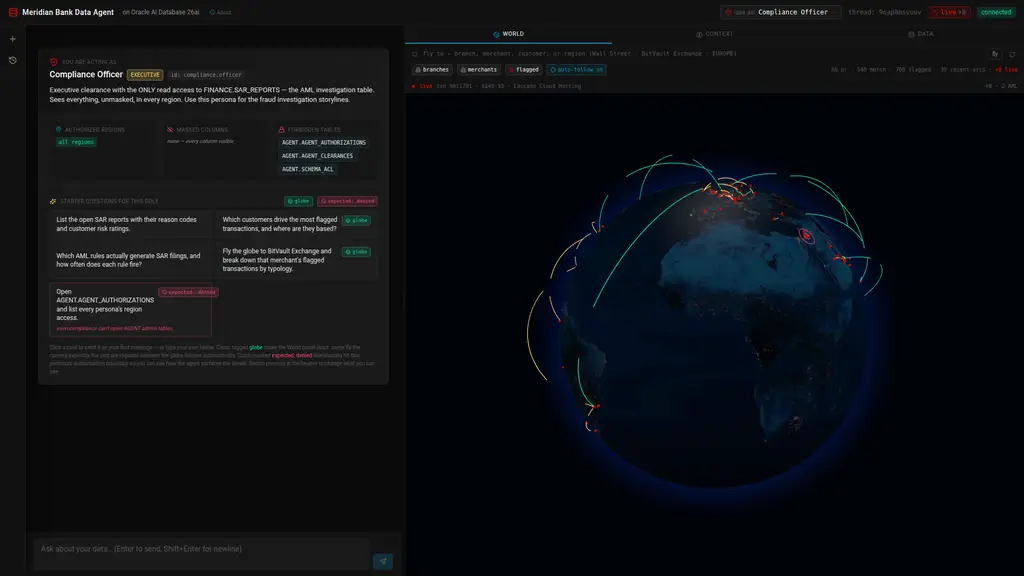Open the 'use as' Compliance Officer persona dropdown
The width and height of the screenshot is (1024, 576).
pos(781,12)
